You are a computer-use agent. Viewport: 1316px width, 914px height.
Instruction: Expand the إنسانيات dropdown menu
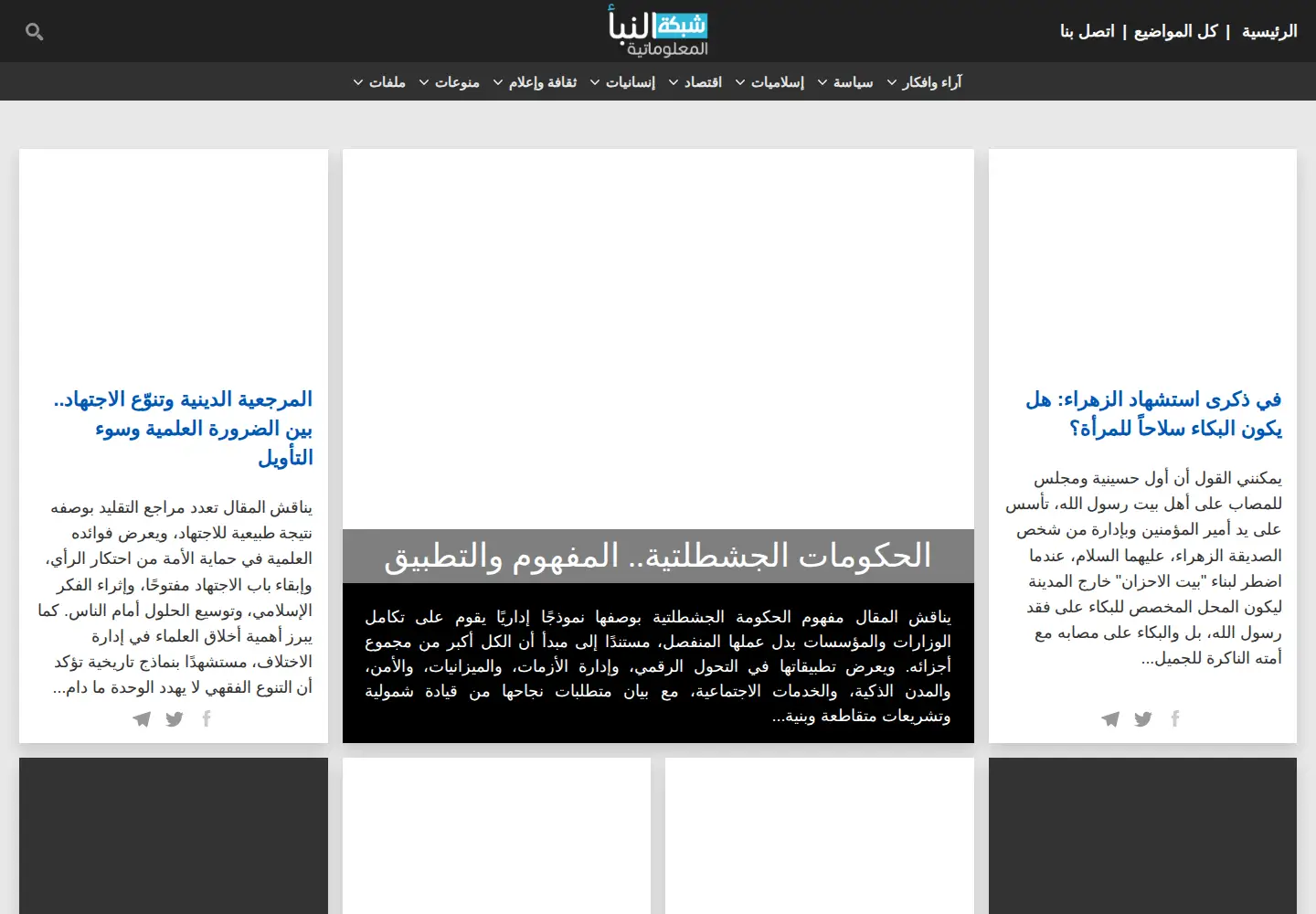(622, 82)
